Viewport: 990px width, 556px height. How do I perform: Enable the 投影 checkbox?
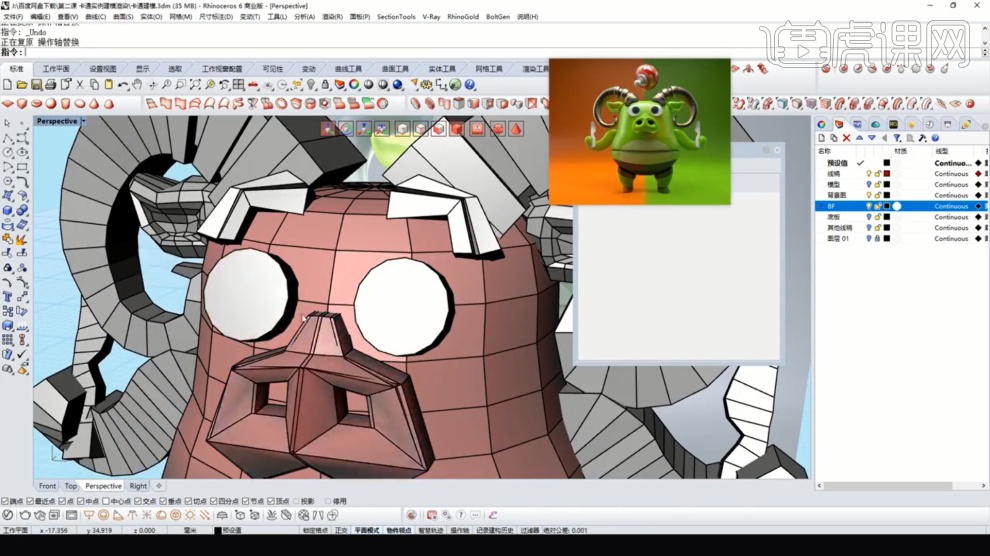(x=295, y=501)
